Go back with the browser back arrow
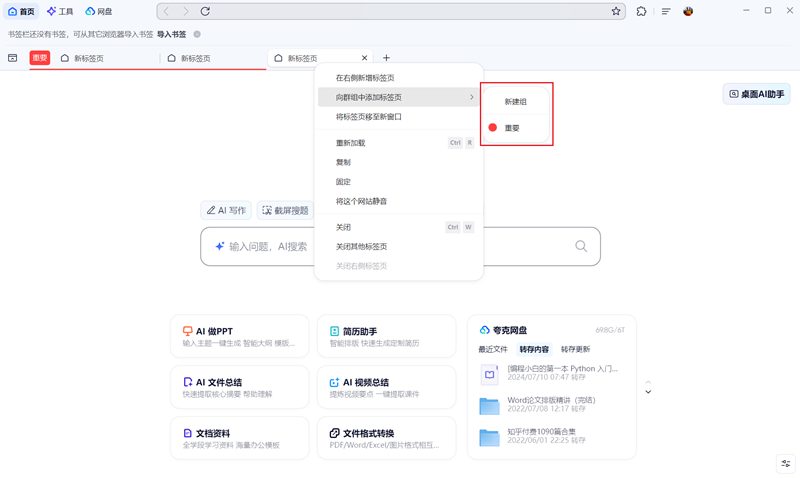This screenshot has height=478, width=800. tap(166, 11)
